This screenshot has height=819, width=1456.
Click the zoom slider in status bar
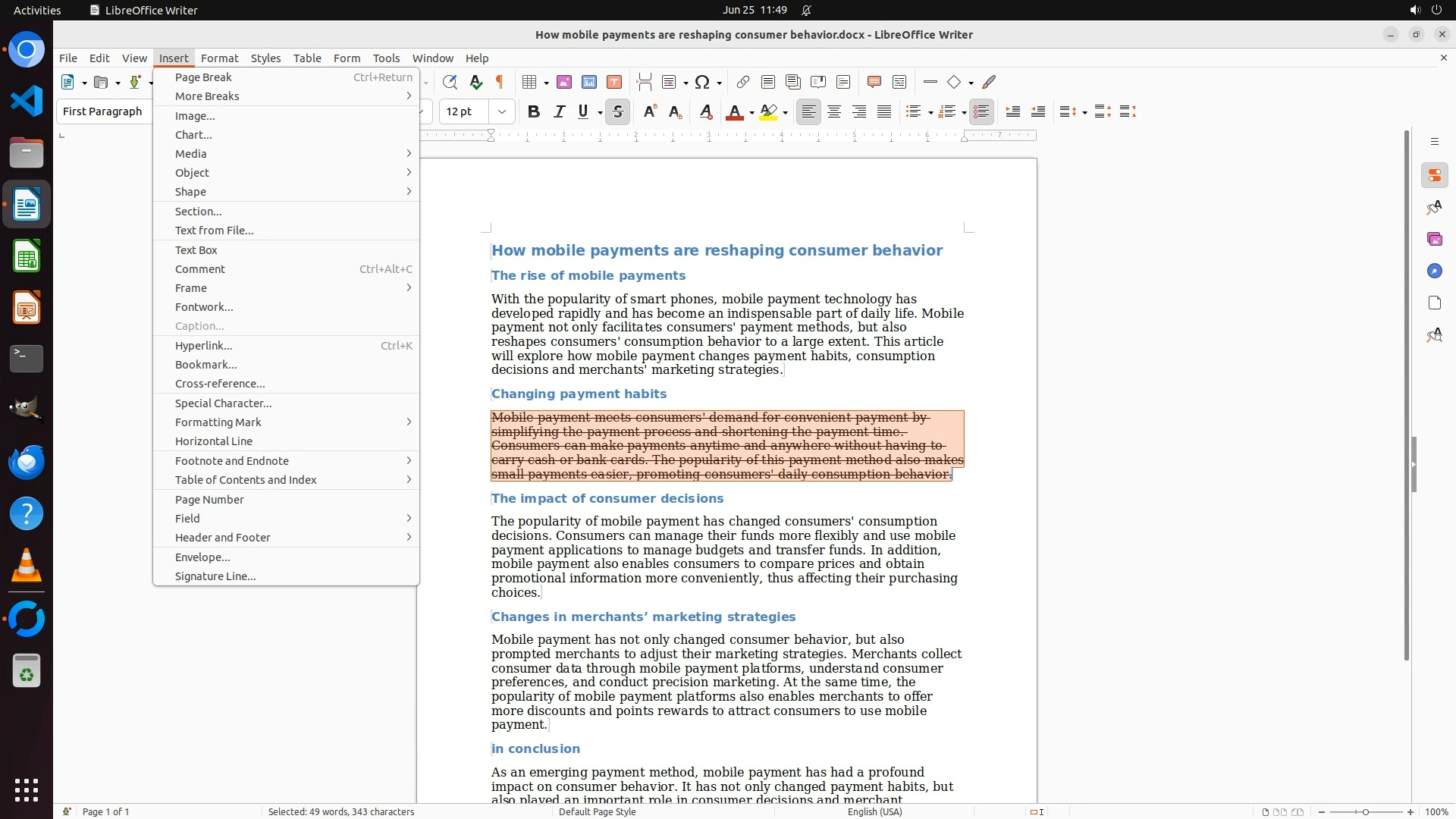tap(1365, 812)
